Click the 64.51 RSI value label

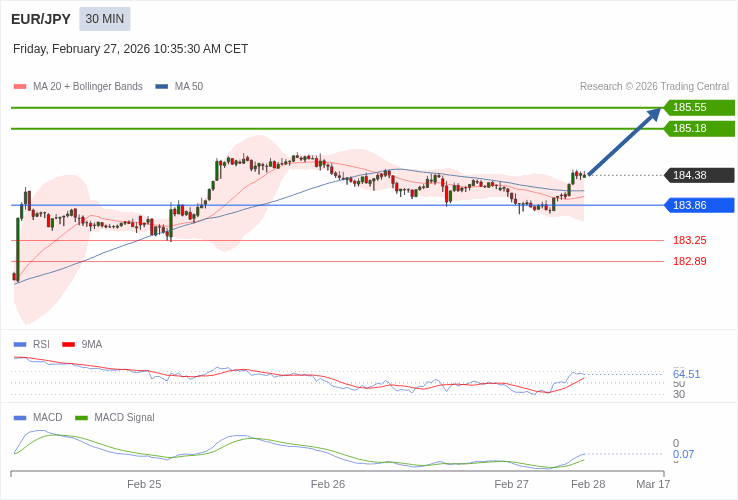686,374
